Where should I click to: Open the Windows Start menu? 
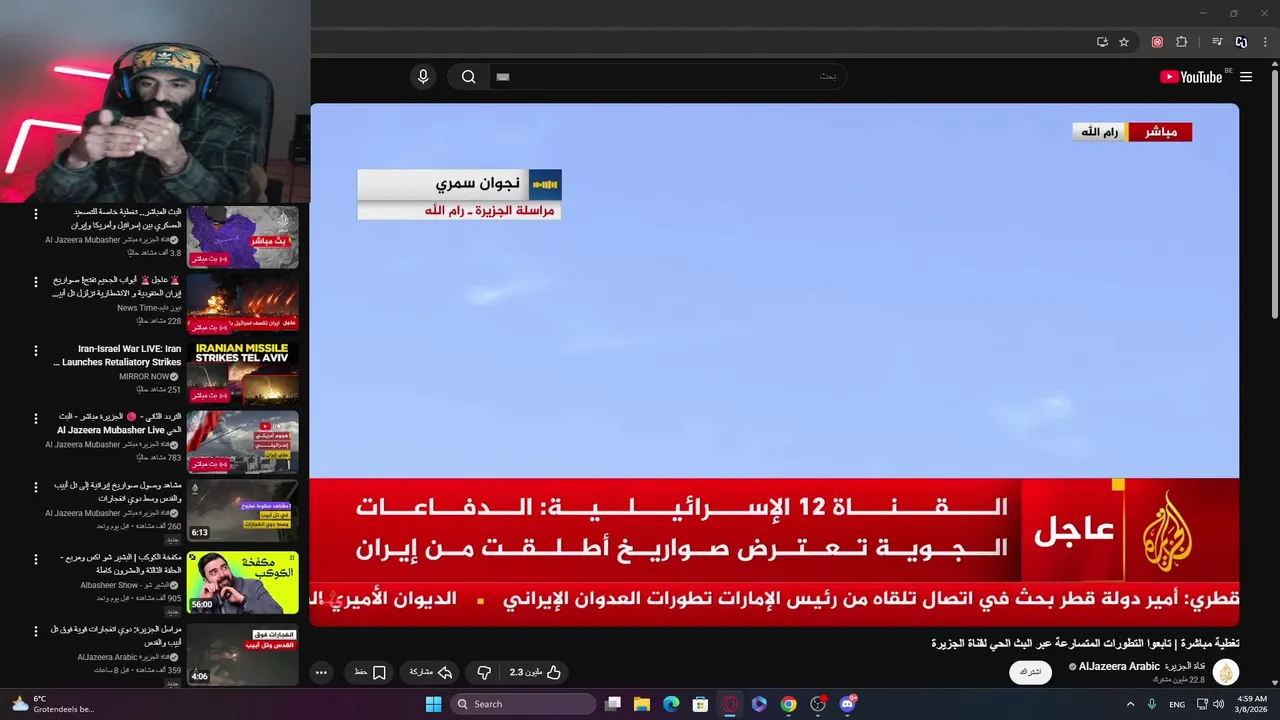(433, 704)
